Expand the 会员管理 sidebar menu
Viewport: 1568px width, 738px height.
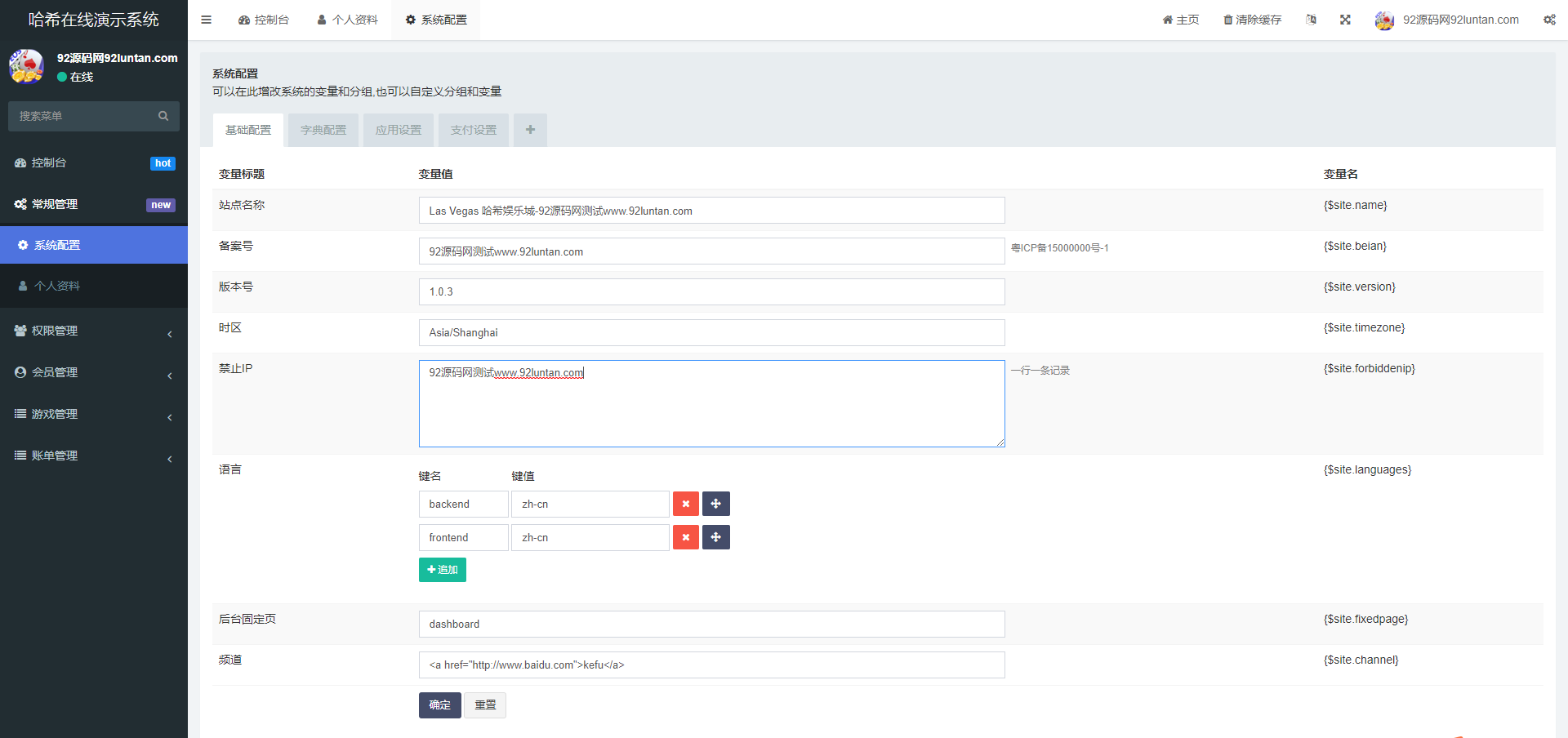[x=94, y=372]
